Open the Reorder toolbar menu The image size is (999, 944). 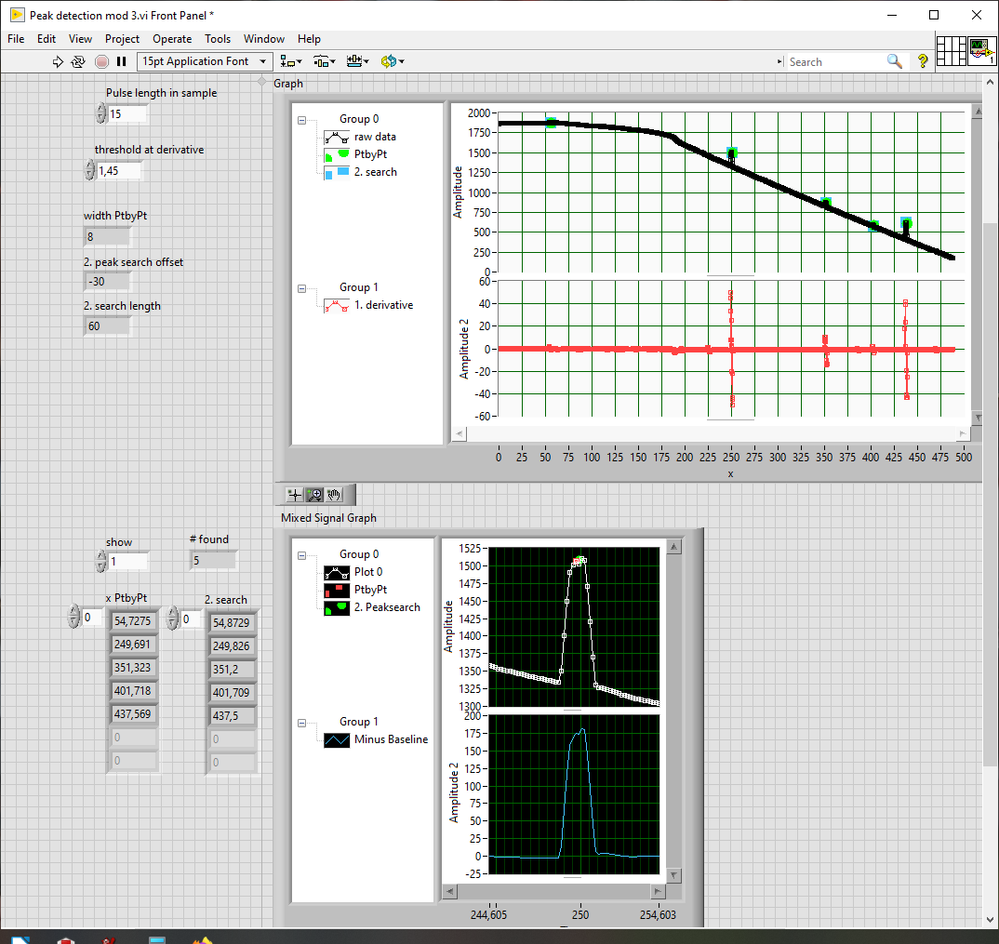pos(392,62)
